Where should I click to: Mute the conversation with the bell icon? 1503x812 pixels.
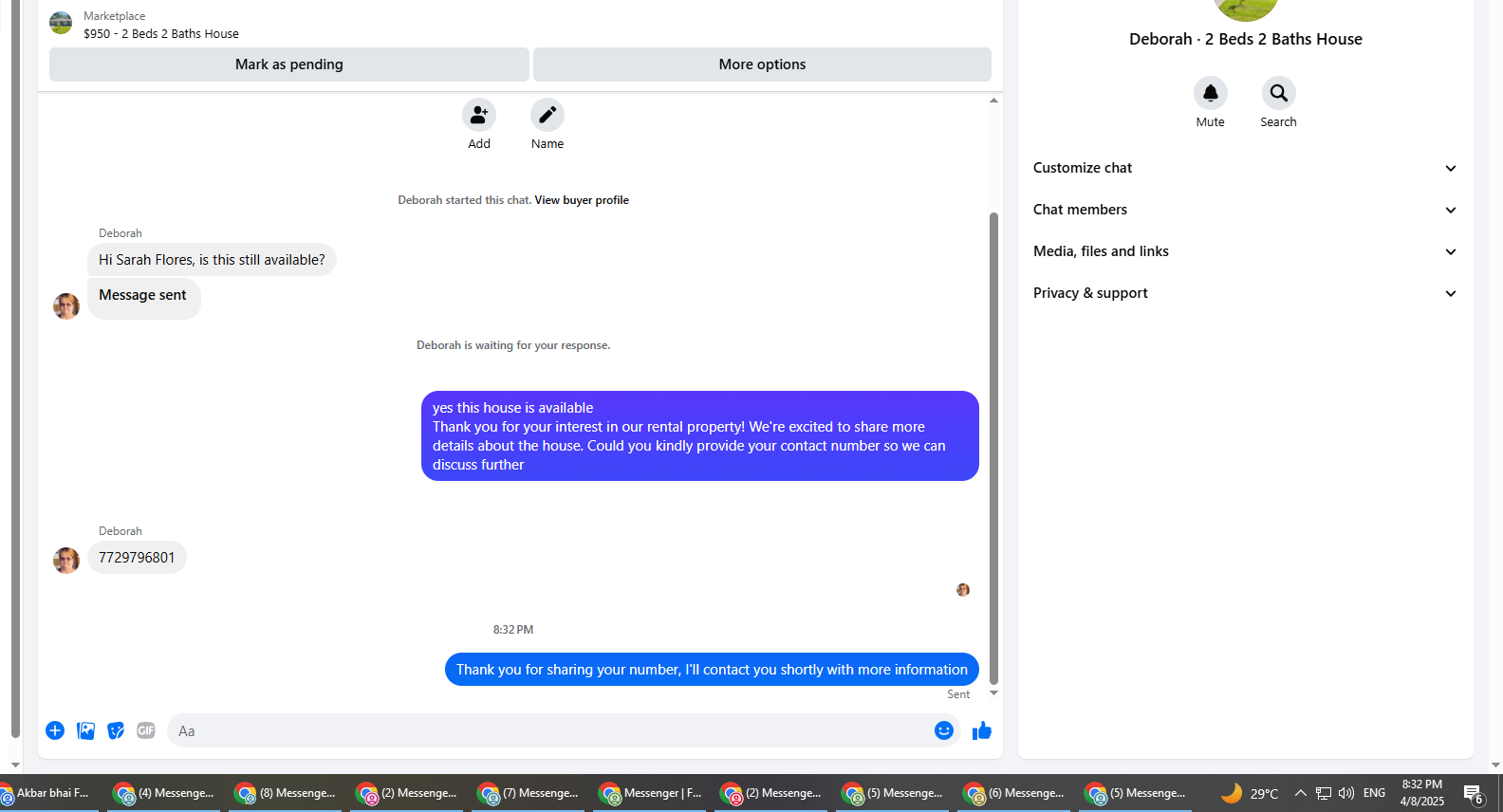(1210, 93)
